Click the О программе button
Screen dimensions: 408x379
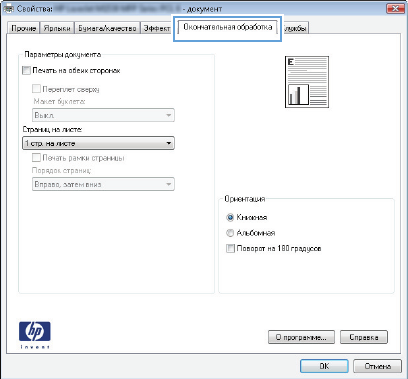[301, 337]
